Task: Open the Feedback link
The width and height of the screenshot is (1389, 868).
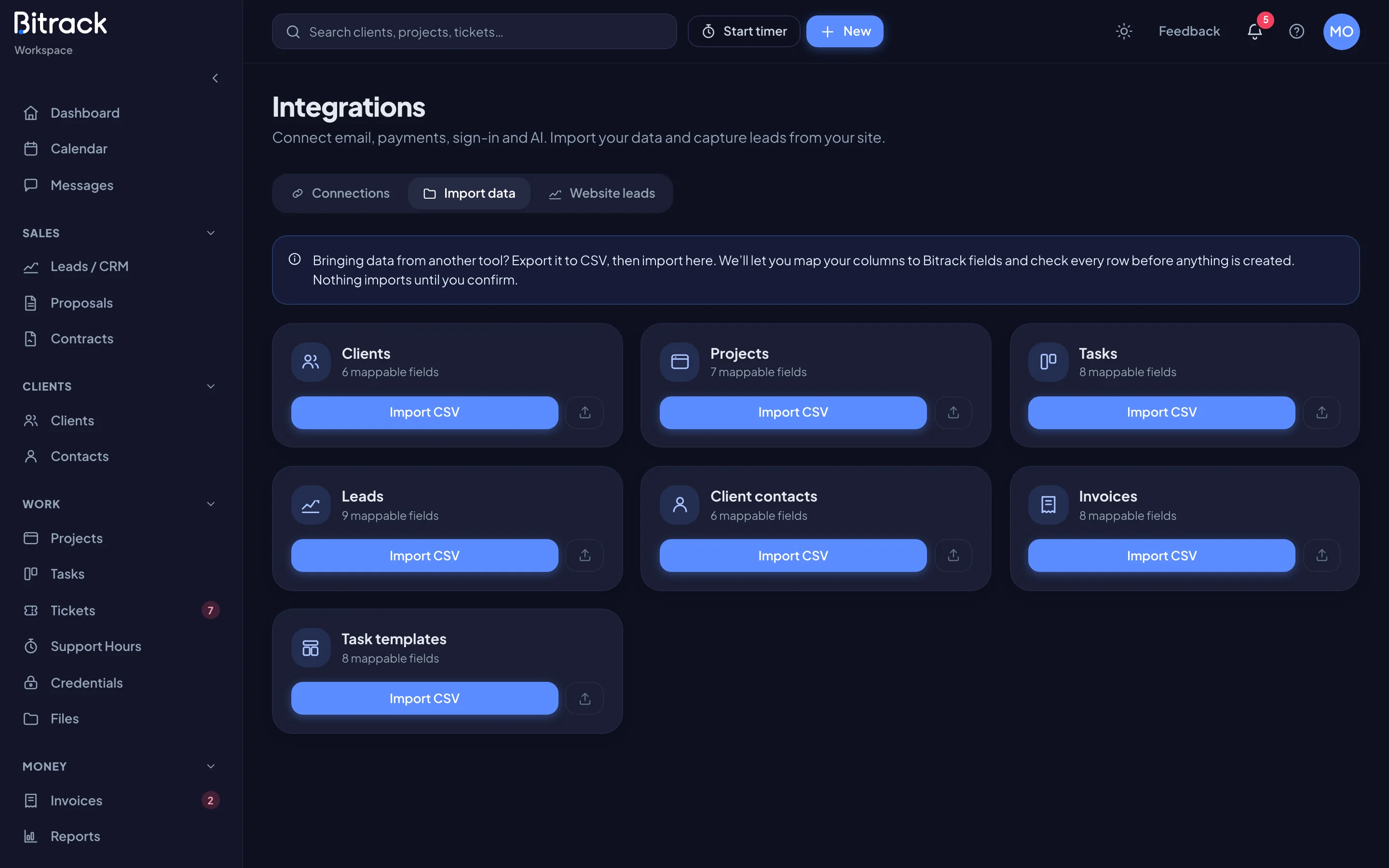Action: pos(1189,31)
